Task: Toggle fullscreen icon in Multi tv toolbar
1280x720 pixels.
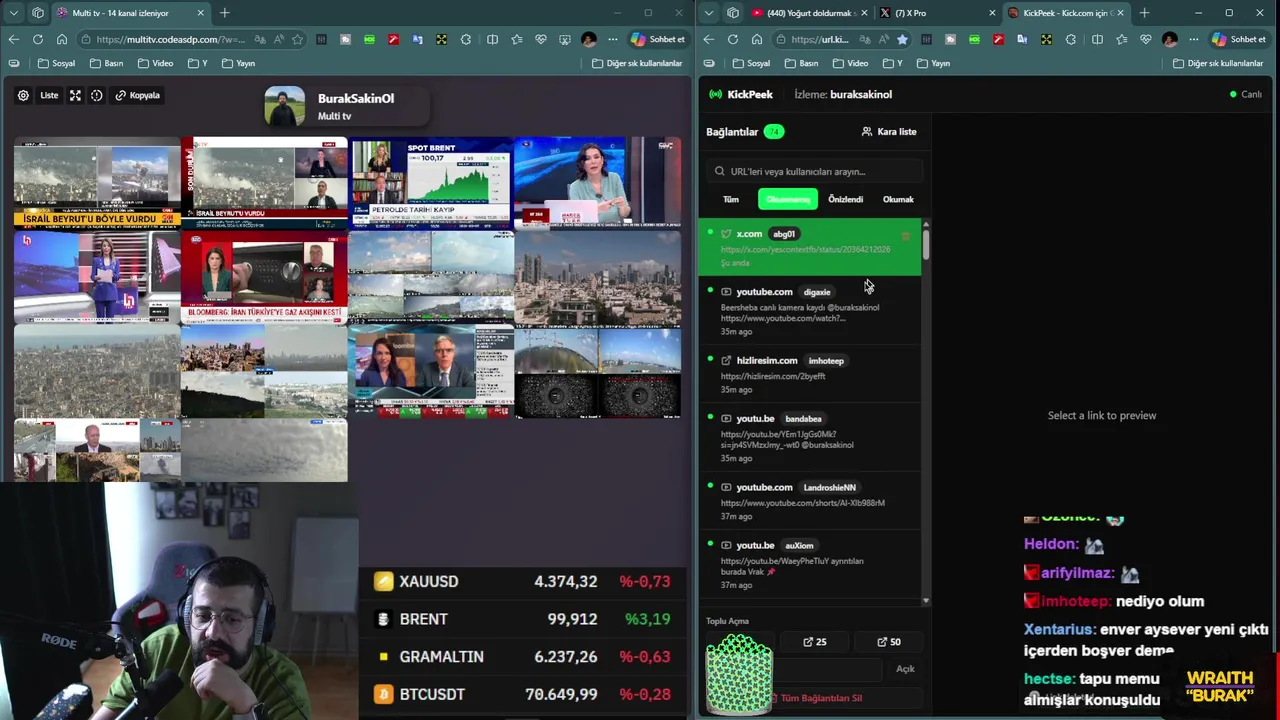Action: point(75,95)
